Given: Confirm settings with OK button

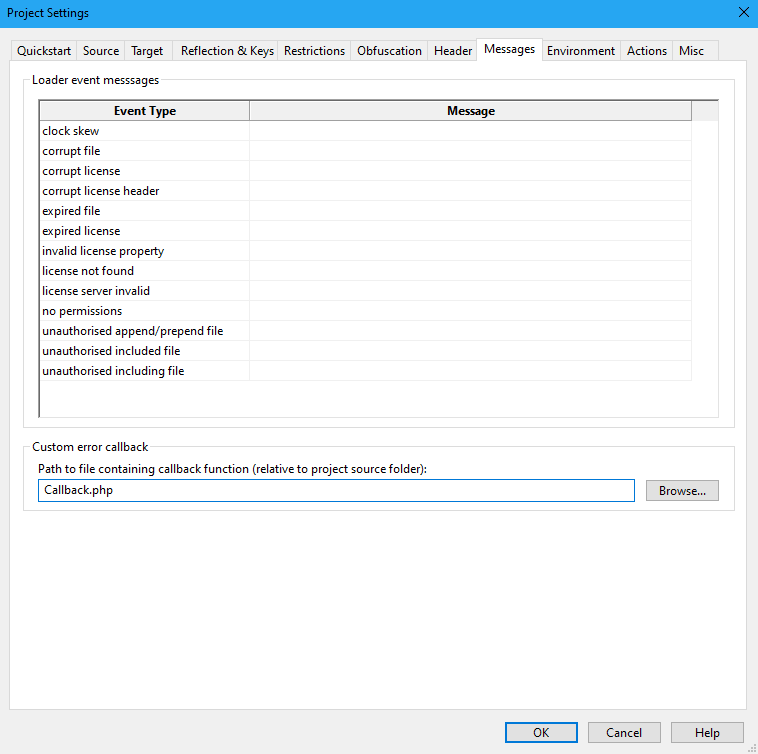Looking at the screenshot, I should [x=541, y=733].
